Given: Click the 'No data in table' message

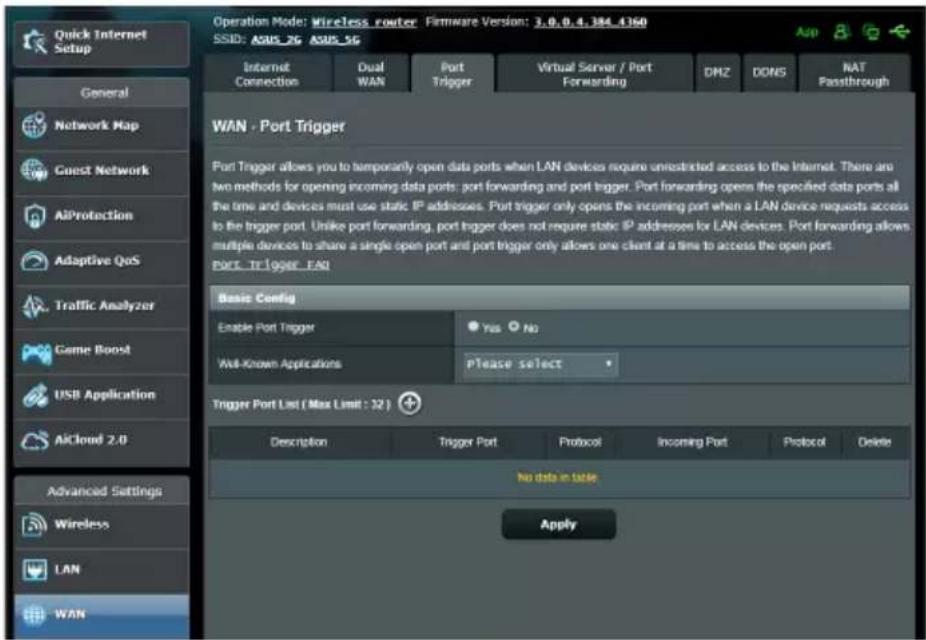Looking at the screenshot, I should point(557,477).
